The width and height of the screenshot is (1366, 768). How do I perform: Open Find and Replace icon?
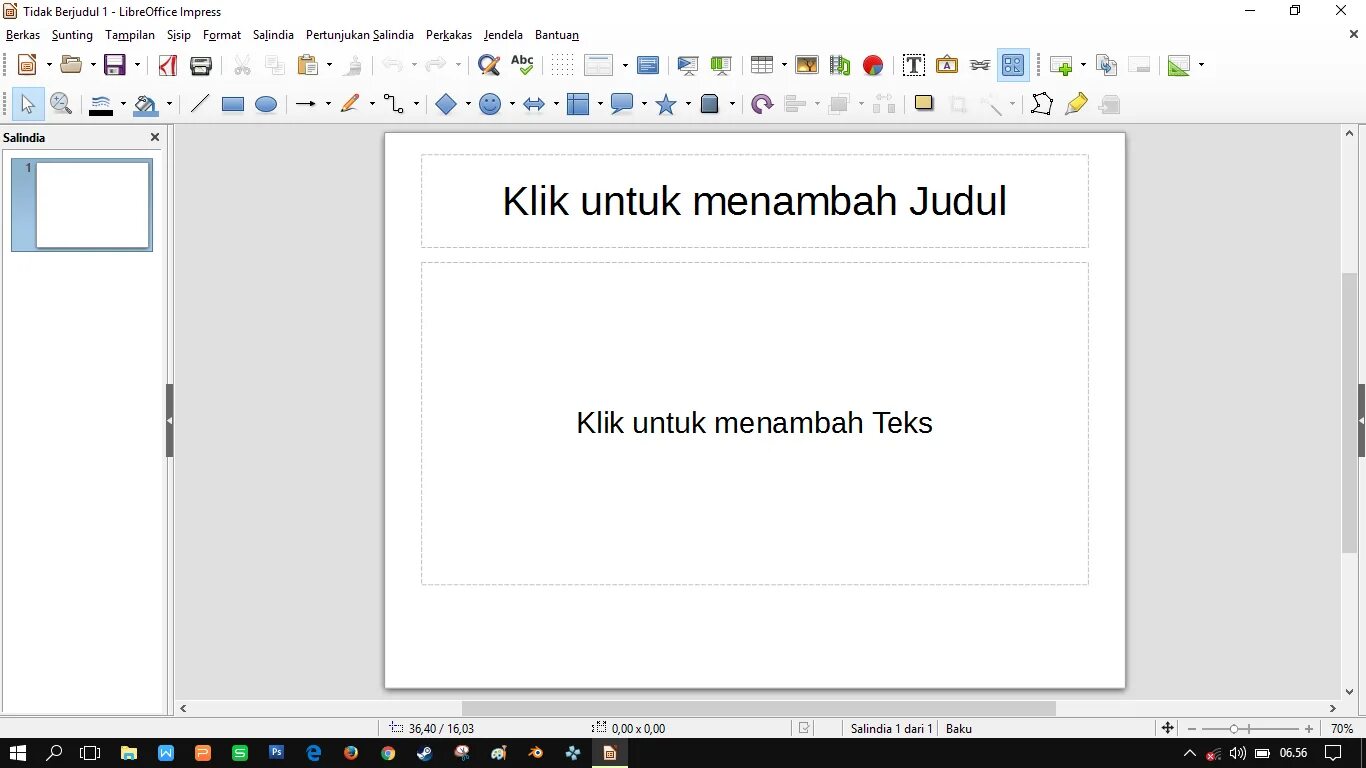488,65
